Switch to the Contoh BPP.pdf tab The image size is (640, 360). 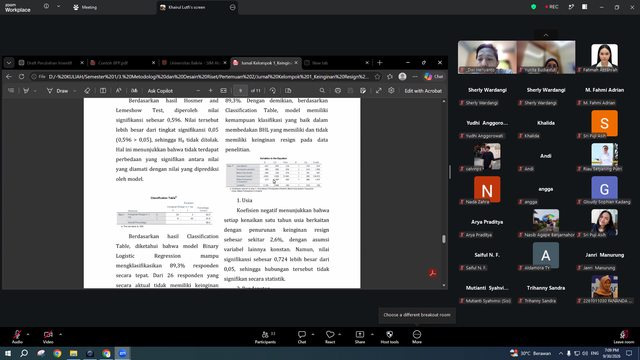[123, 63]
